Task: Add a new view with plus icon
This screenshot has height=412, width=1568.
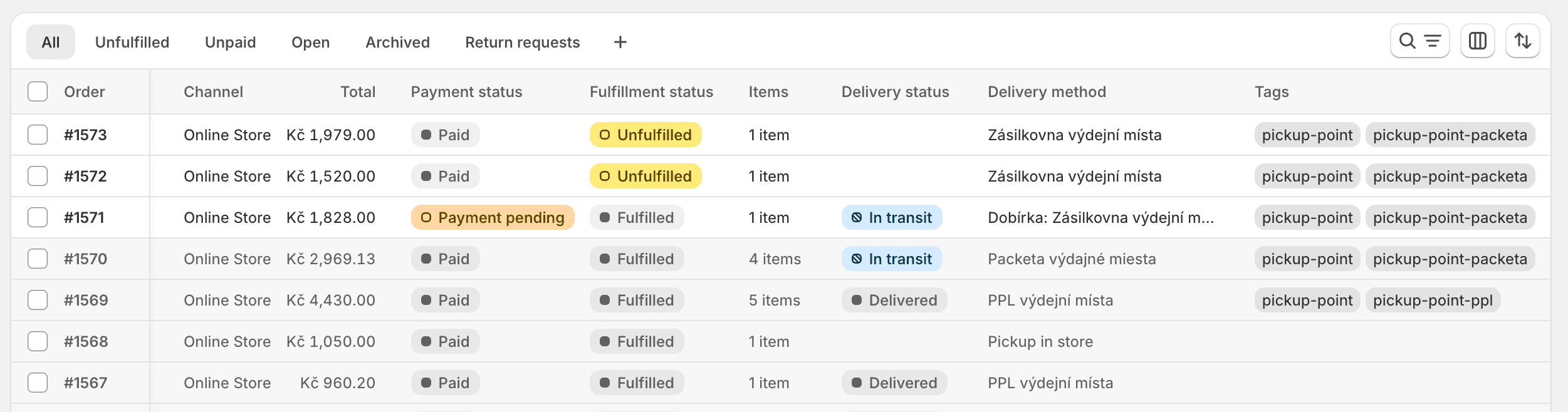Action: [x=620, y=42]
